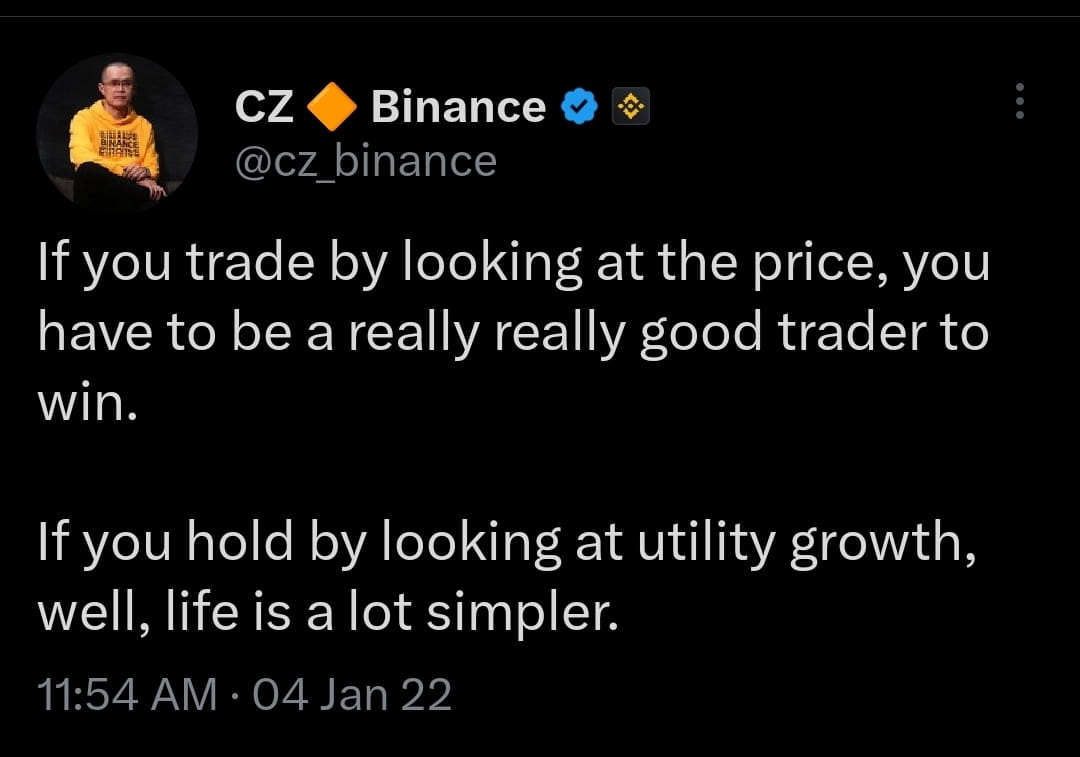Click the dot separator between time and date
This screenshot has width=1080, height=757.
pyautogui.click(x=235, y=694)
